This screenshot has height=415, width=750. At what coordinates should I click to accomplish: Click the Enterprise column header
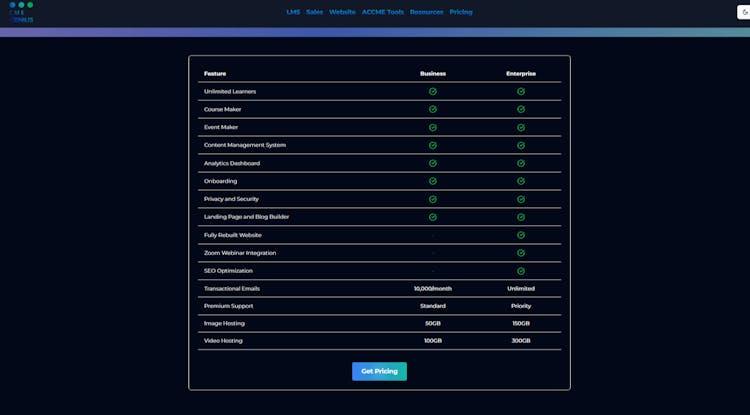pos(521,73)
